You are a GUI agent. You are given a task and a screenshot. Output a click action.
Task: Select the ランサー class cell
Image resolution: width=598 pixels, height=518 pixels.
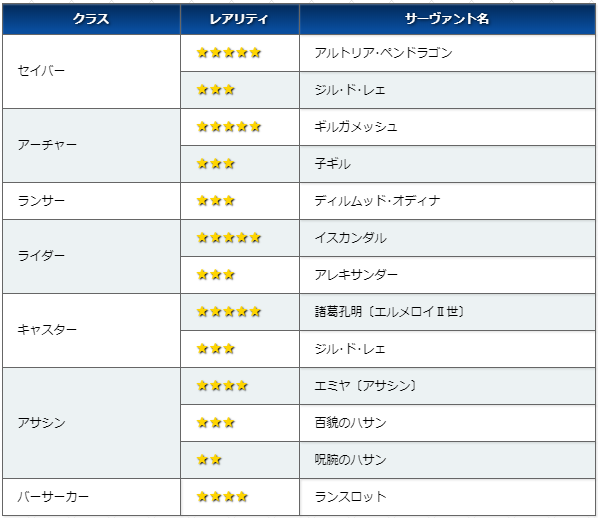tap(91, 201)
